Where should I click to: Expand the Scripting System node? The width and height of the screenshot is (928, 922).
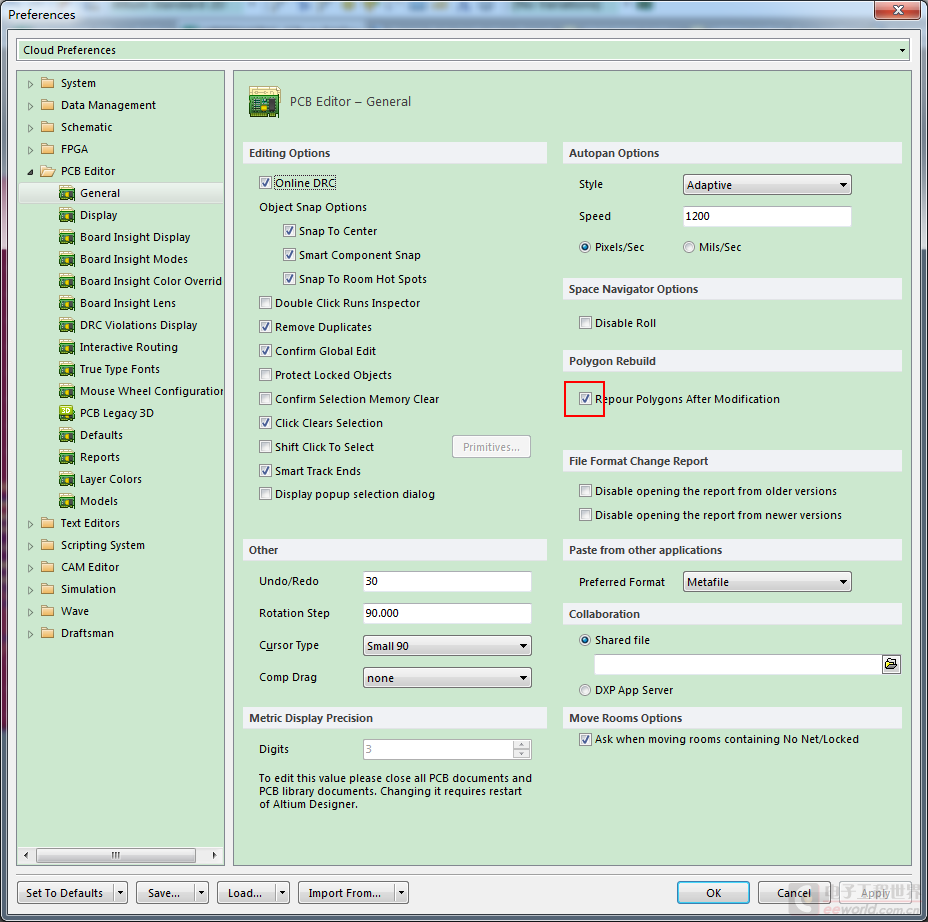coord(30,546)
